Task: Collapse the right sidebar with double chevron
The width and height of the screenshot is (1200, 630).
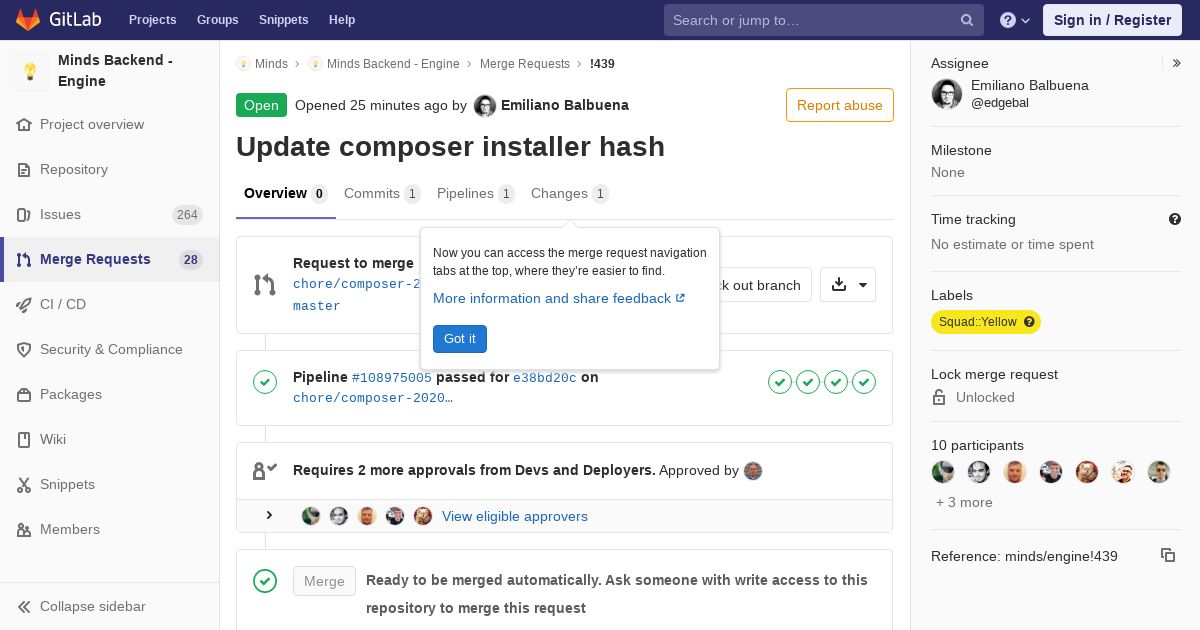Action: 1177,63
